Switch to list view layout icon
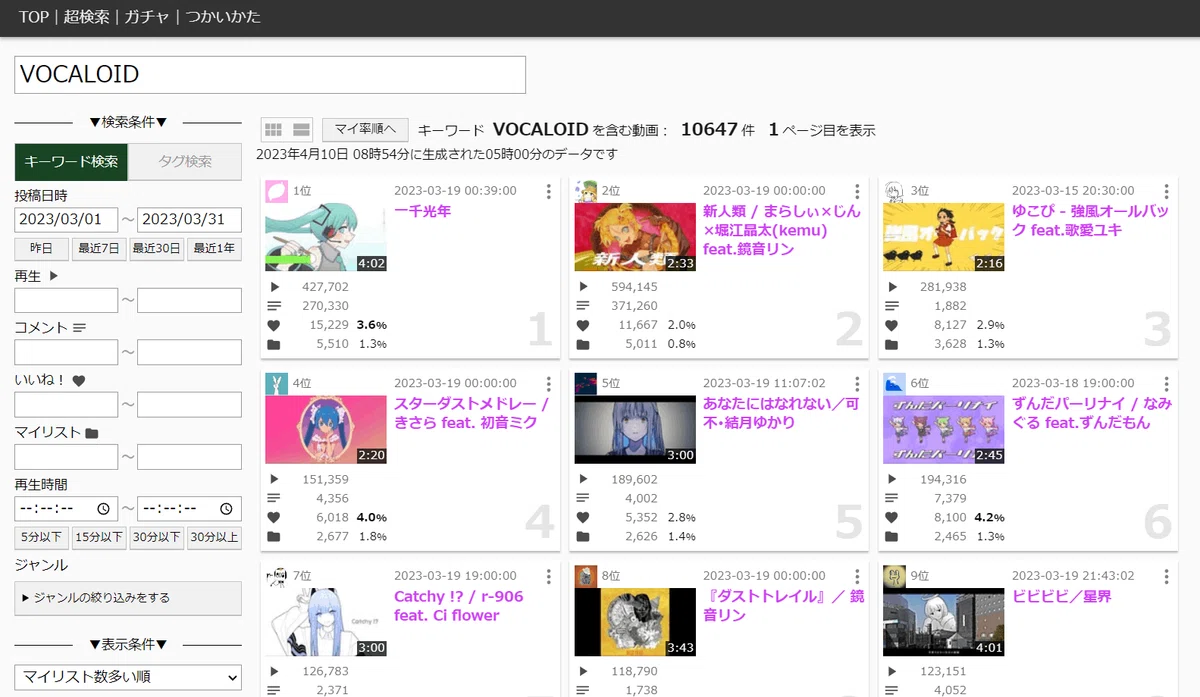 click(x=301, y=130)
